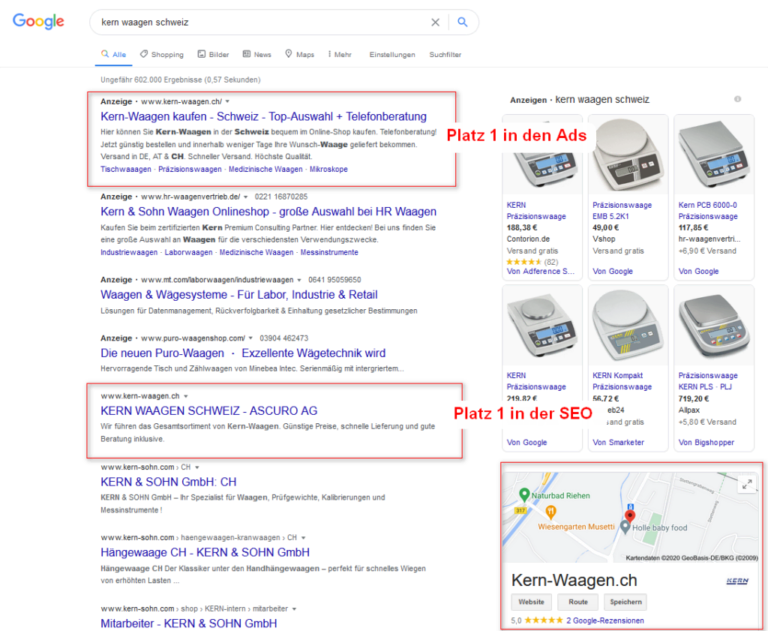
Task: Click the KERN logo in the business panel
Action: (737, 581)
